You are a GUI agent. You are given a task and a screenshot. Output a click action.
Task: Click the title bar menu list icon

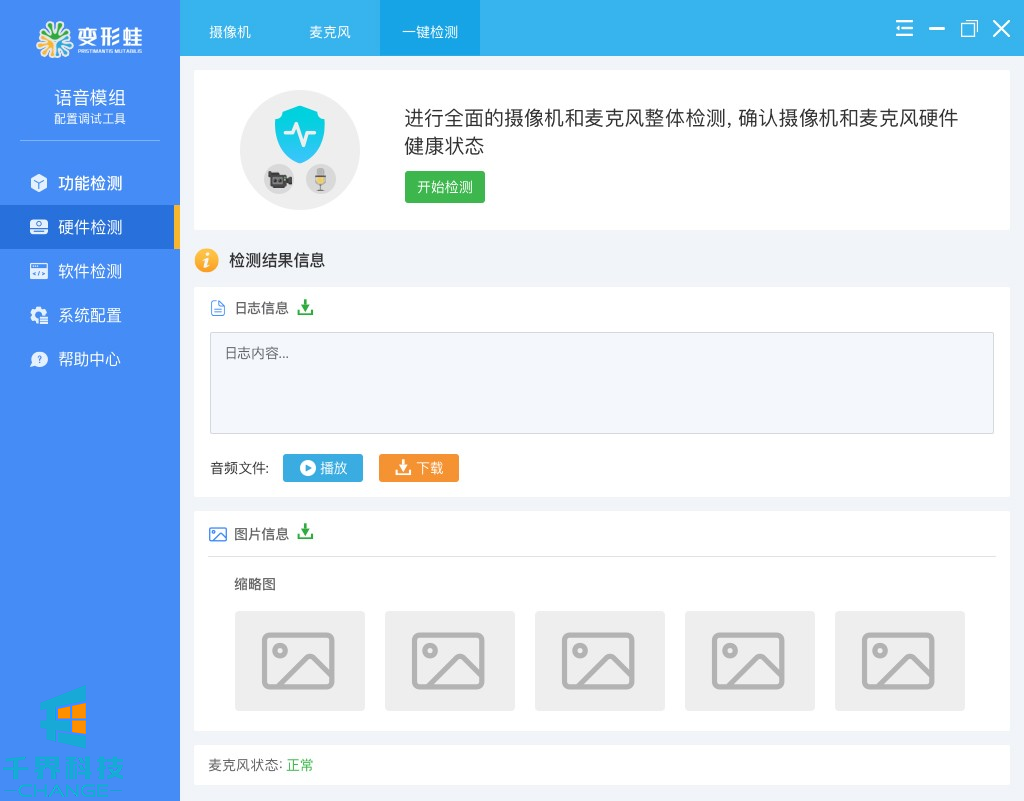click(904, 28)
